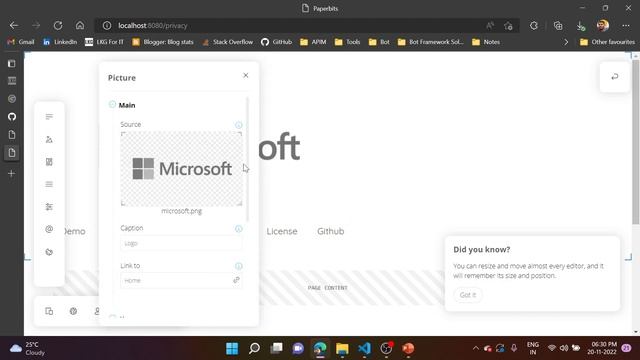Refresh the browser page
Viewport: 640px width, 360px height.
pos(58,25)
